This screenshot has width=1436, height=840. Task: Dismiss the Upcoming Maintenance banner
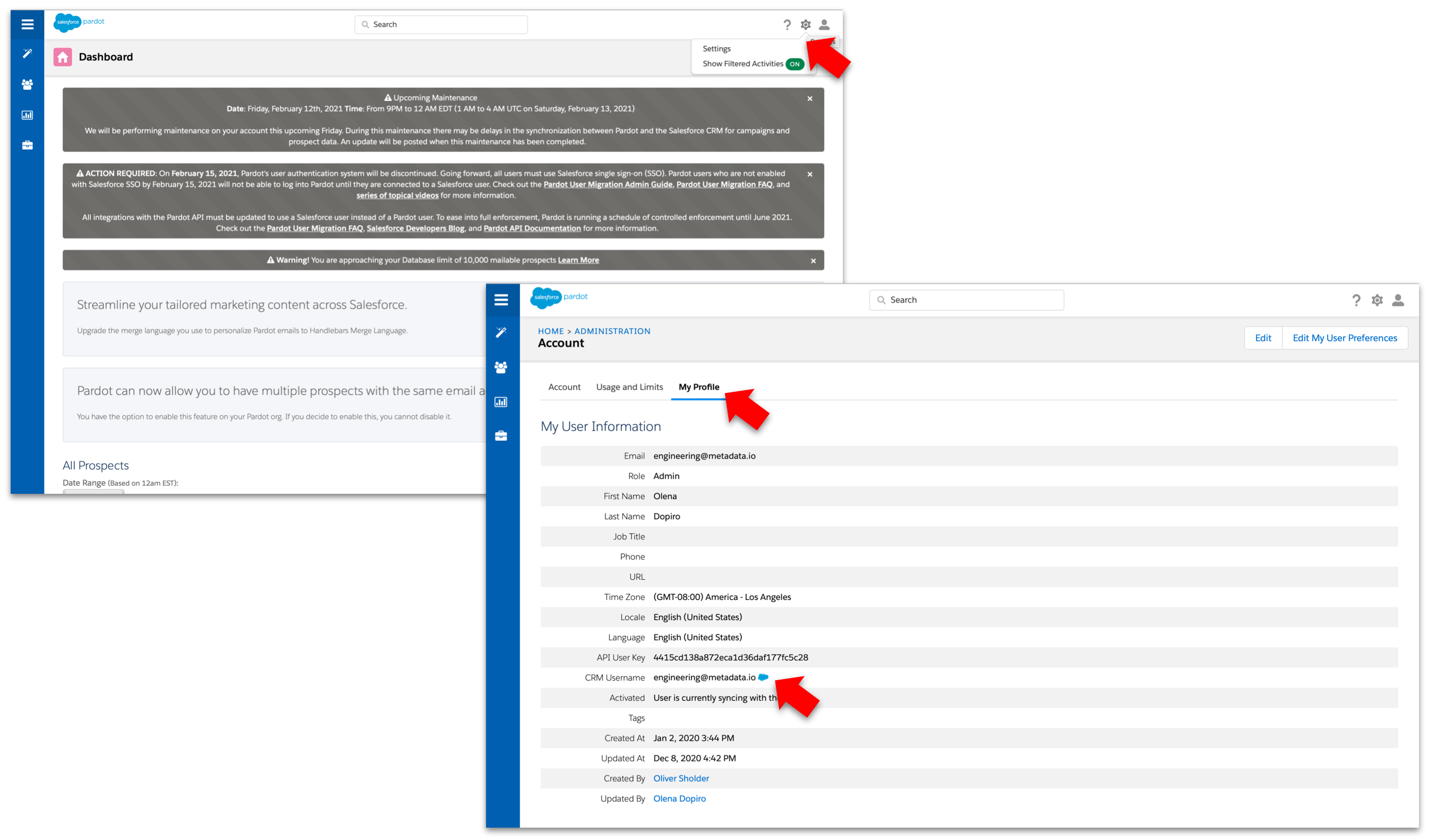(x=810, y=99)
